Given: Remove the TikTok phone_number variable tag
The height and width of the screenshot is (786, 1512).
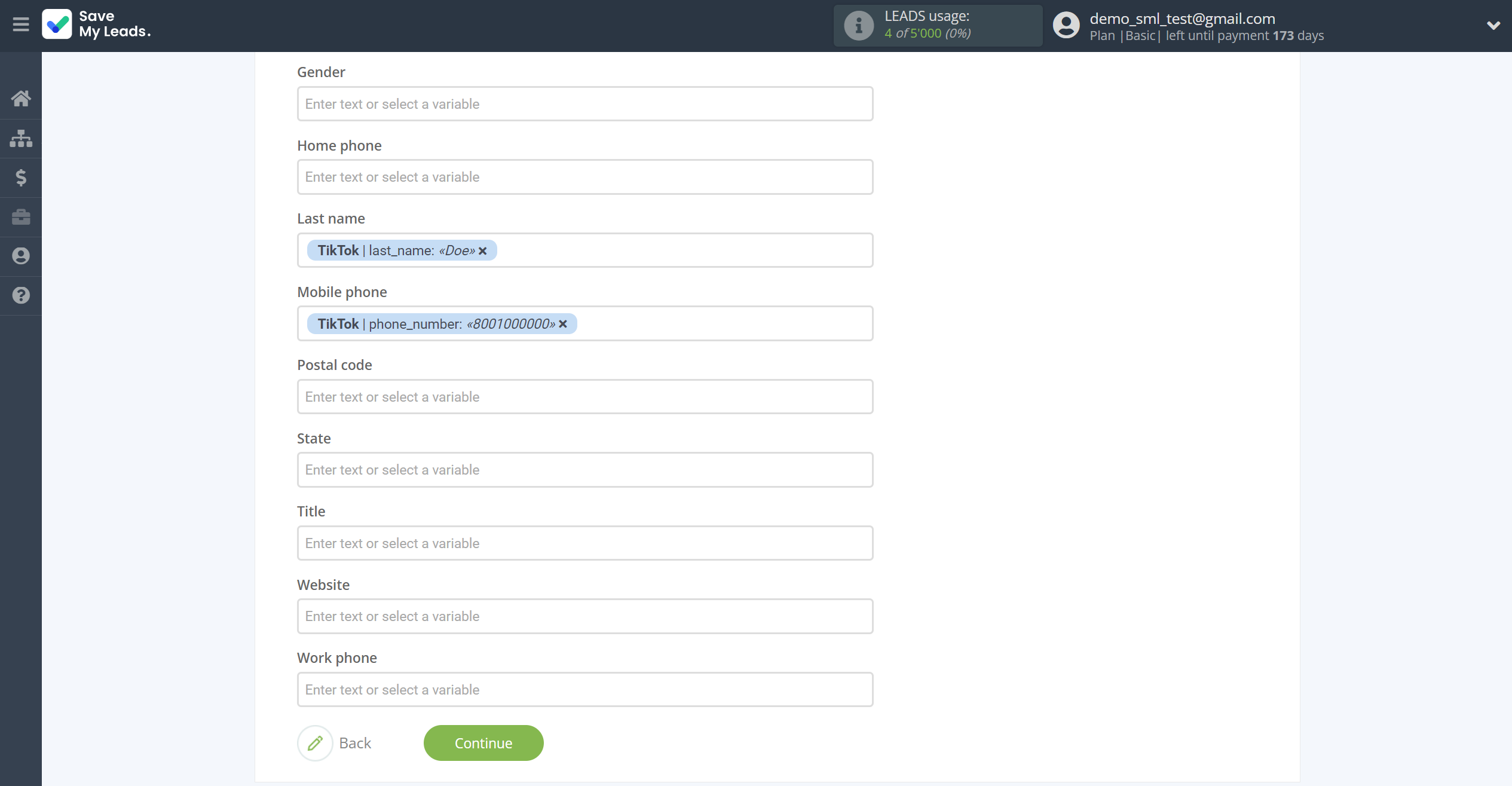Looking at the screenshot, I should click(x=563, y=324).
